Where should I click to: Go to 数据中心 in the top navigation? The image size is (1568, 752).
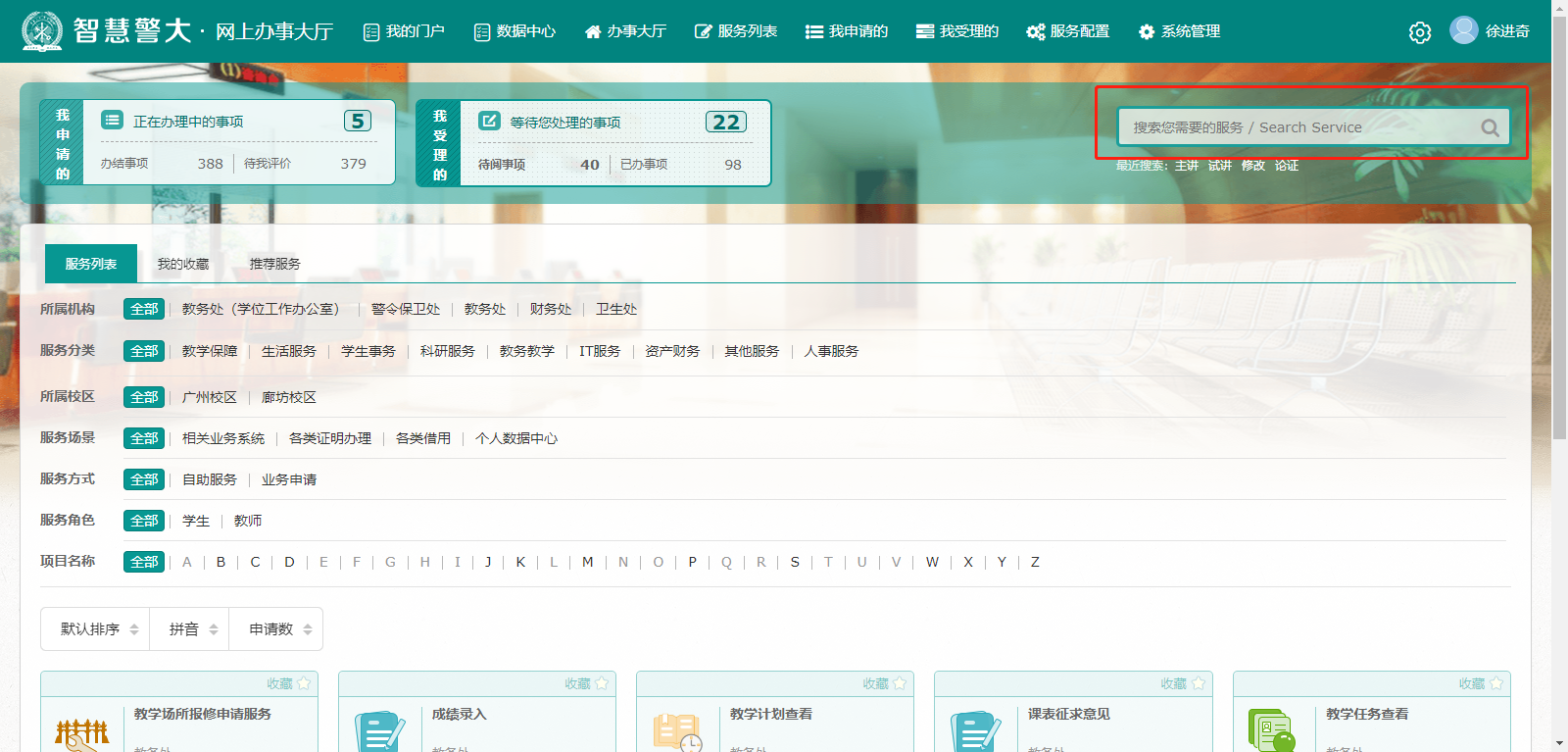514,31
